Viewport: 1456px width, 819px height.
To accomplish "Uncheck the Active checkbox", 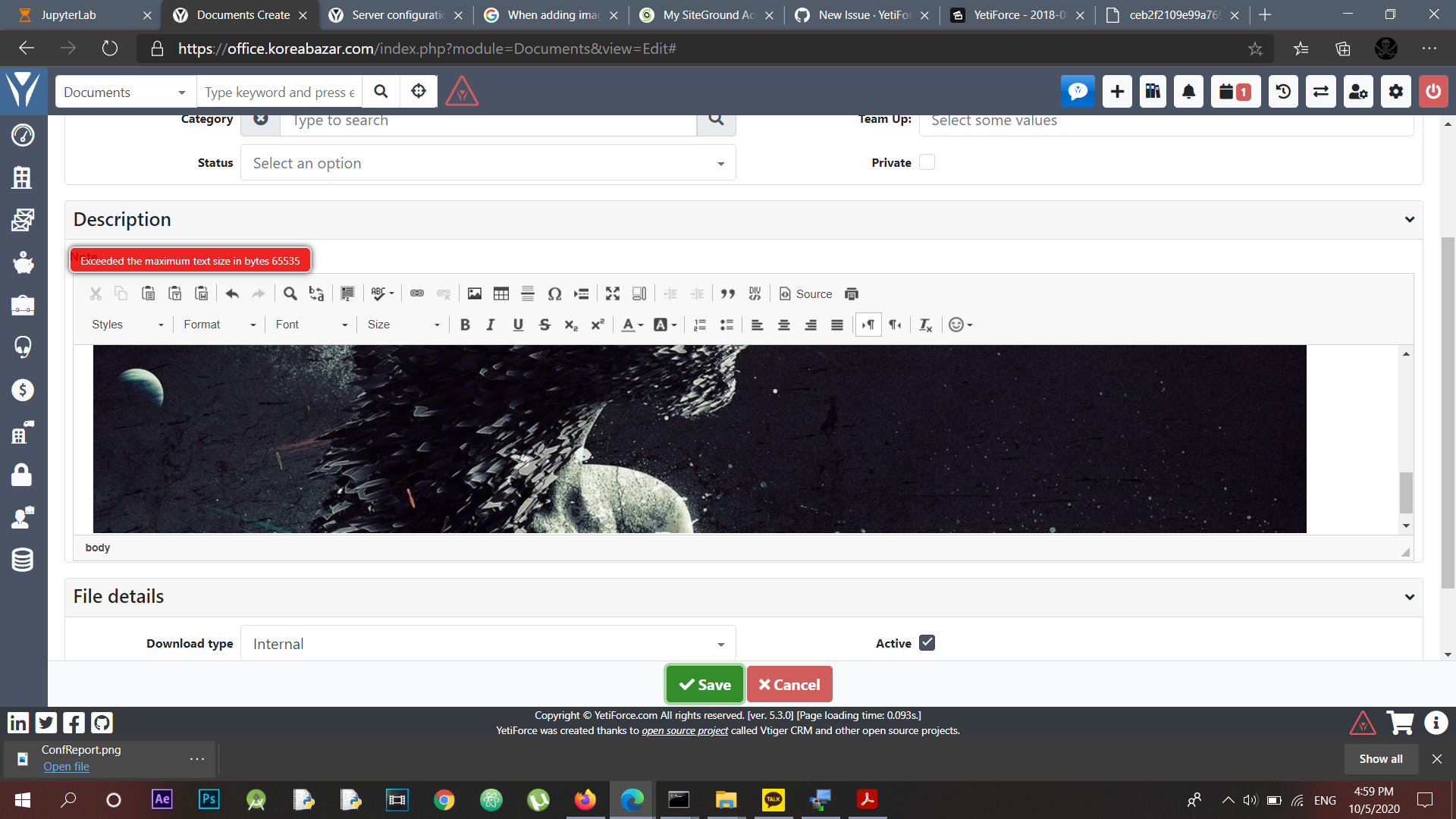I will pos(927,643).
